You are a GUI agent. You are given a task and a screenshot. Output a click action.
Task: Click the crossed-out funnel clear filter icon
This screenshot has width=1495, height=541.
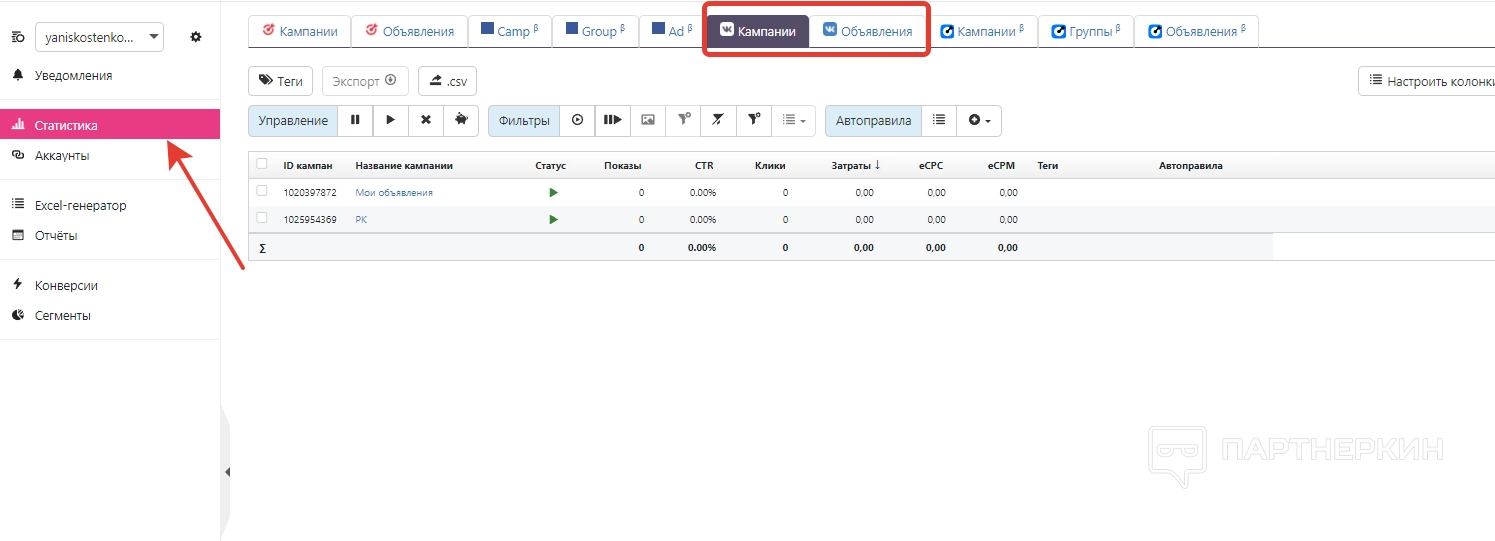pyautogui.click(x=718, y=120)
